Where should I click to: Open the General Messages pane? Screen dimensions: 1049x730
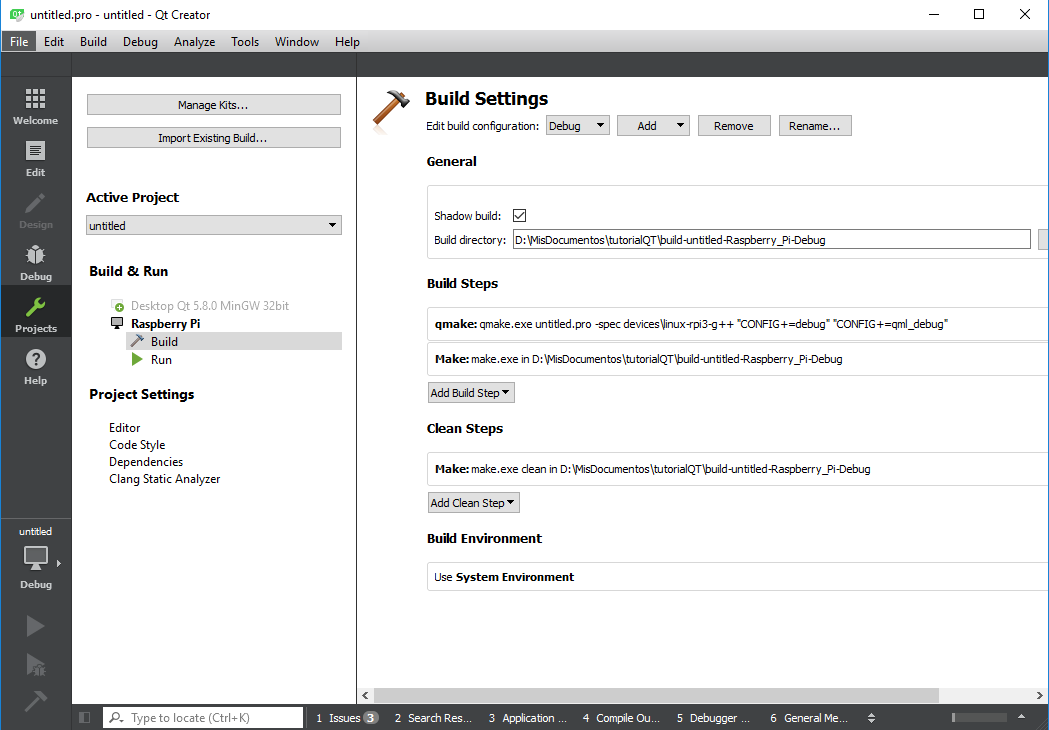(809, 717)
